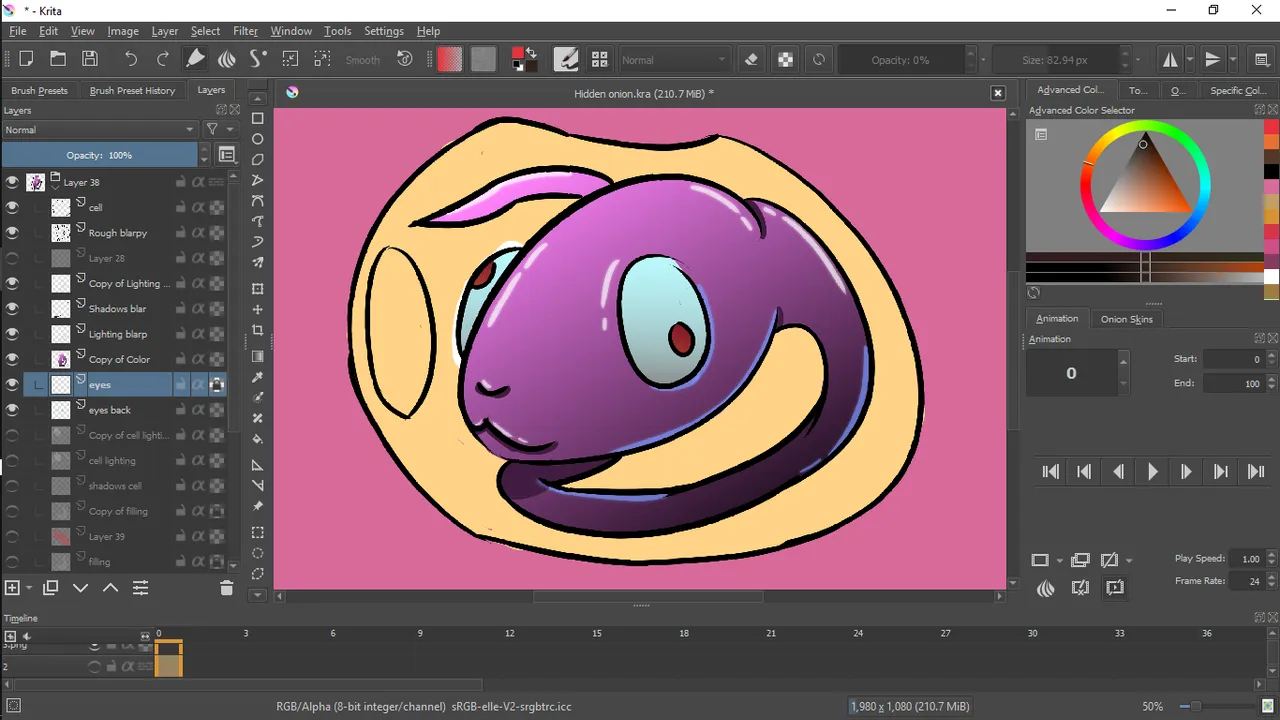Show the 'cell lighting' layer
The image size is (1280, 720).
[x=12, y=460]
